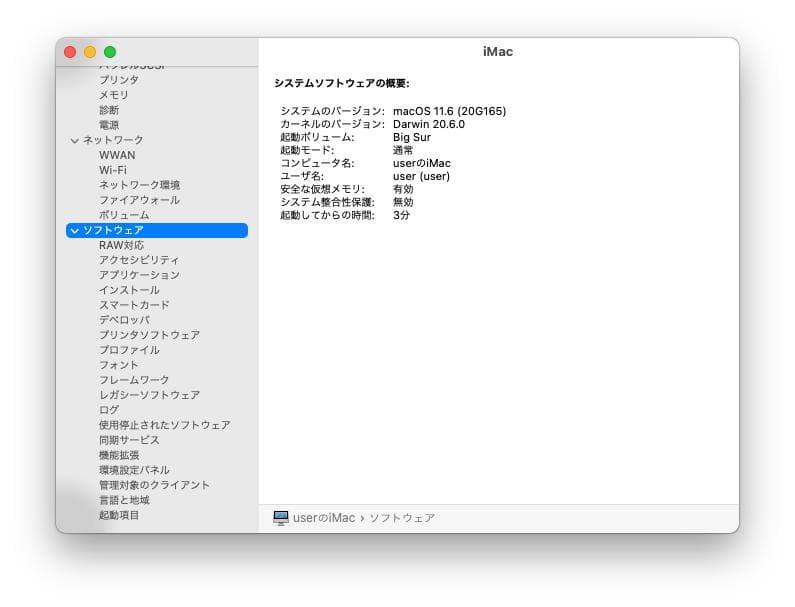Open RAW対応 in the sidebar
Viewport: 795px width, 607px height.
click(121, 245)
